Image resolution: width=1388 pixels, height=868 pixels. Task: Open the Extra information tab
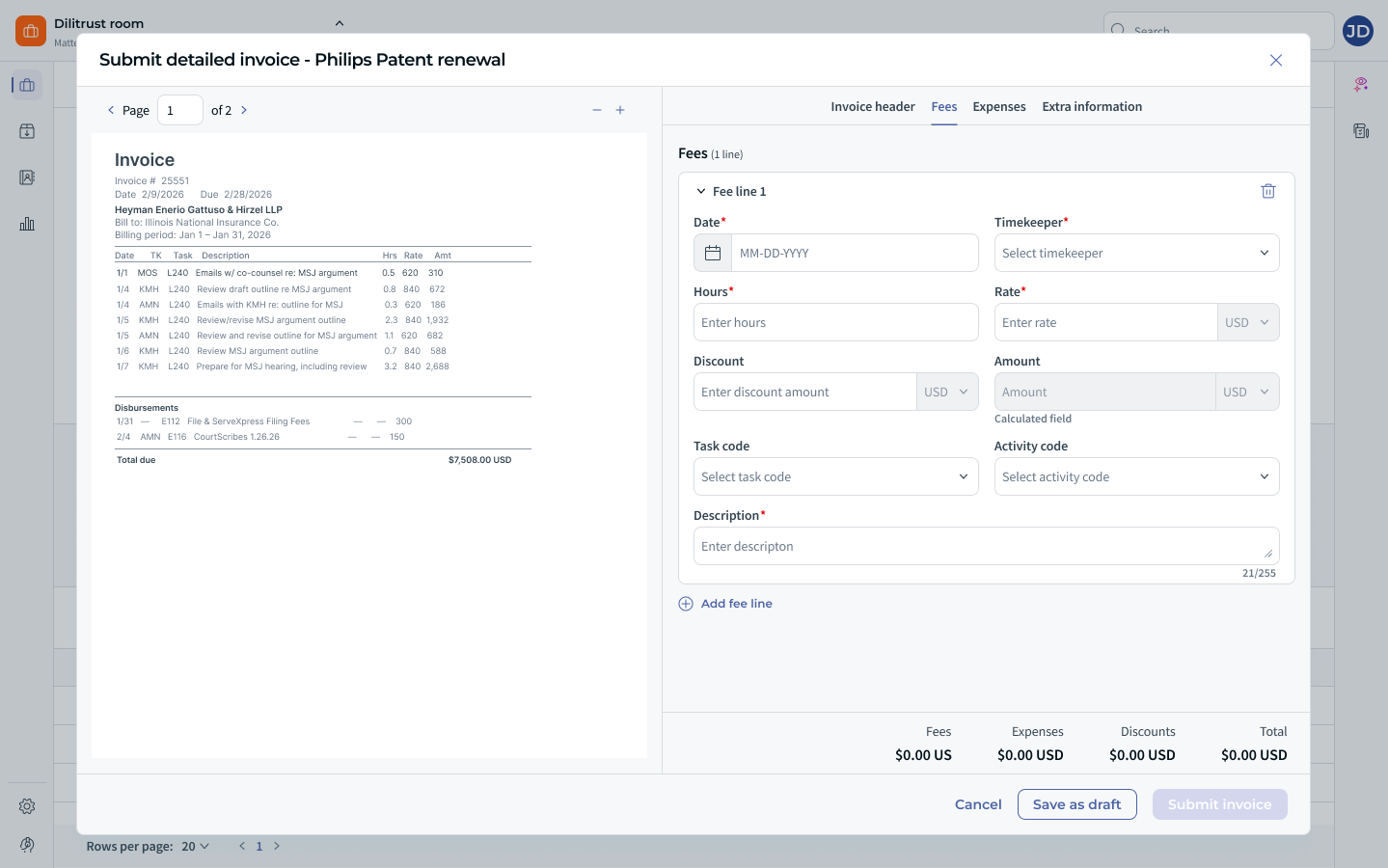coord(1092,106)
